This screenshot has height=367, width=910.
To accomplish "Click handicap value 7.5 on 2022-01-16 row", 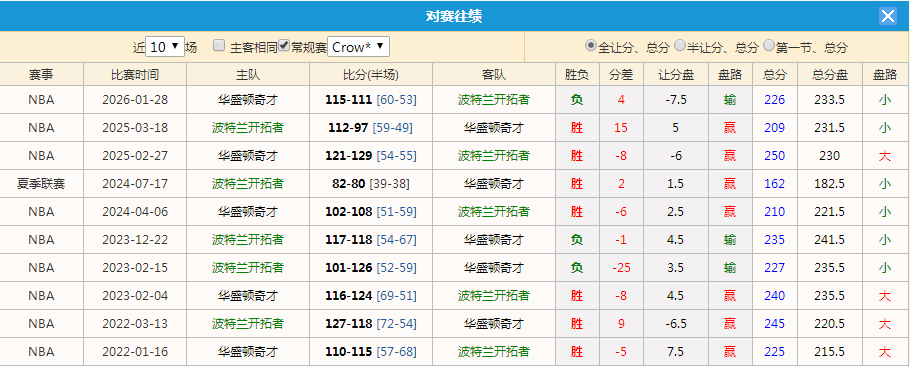I will point(676,351).
